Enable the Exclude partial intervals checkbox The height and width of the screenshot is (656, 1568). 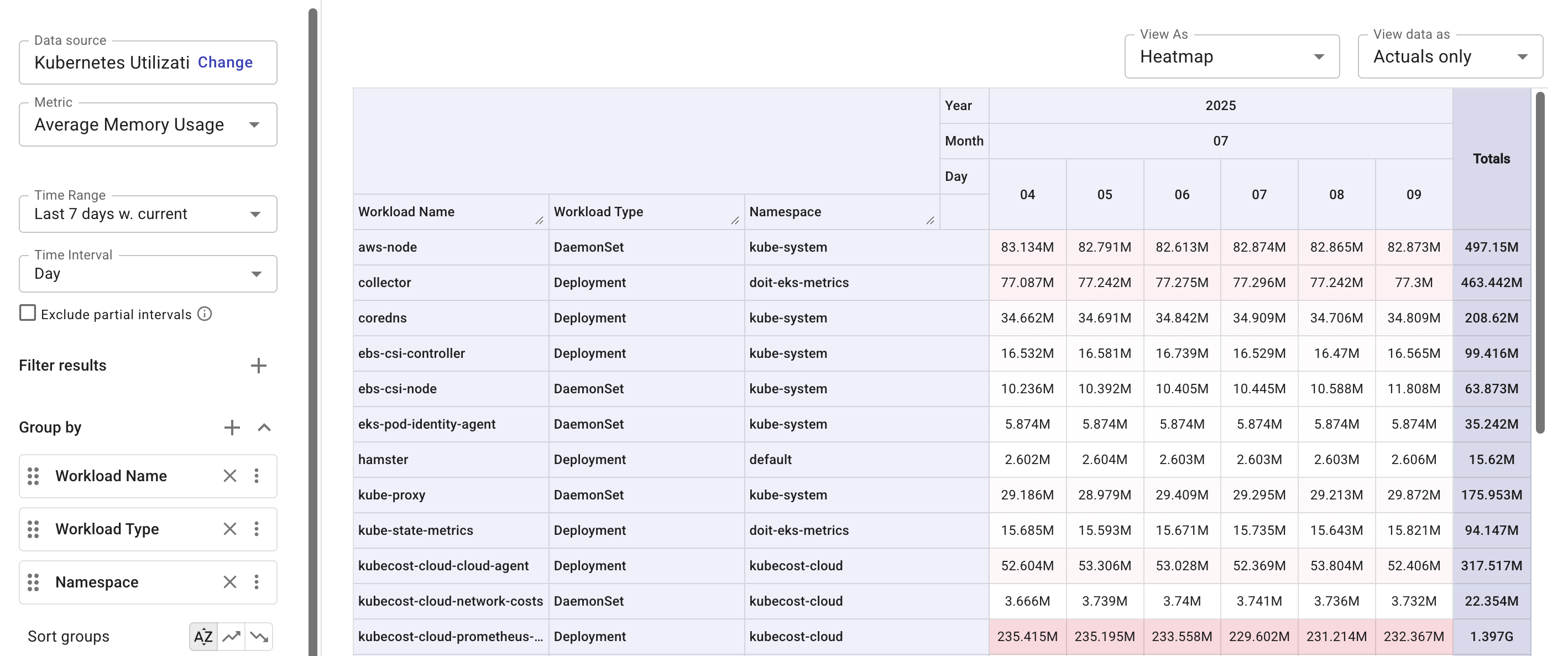(28, 313)
